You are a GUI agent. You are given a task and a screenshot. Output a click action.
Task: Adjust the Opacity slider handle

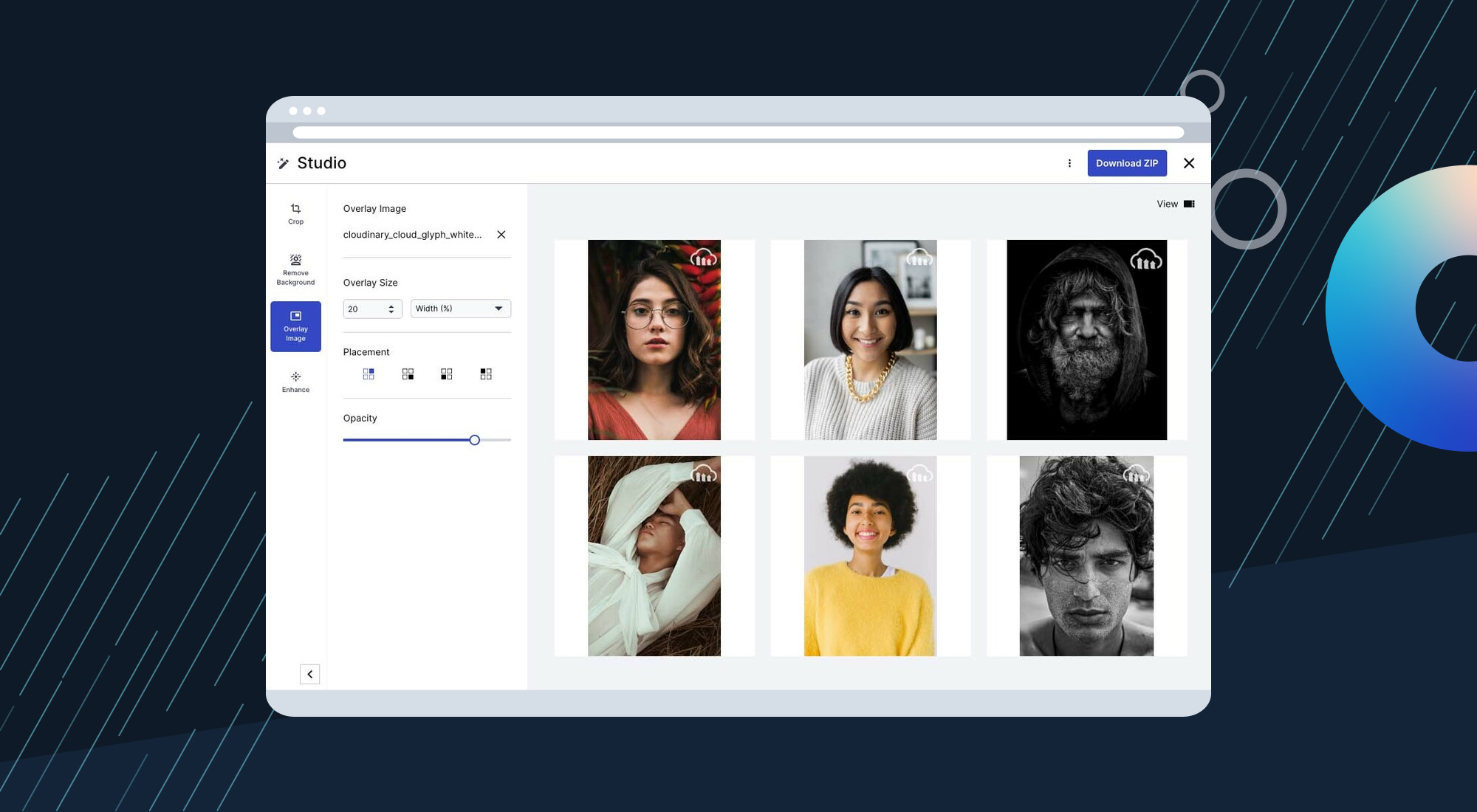(x=475, y=440)
